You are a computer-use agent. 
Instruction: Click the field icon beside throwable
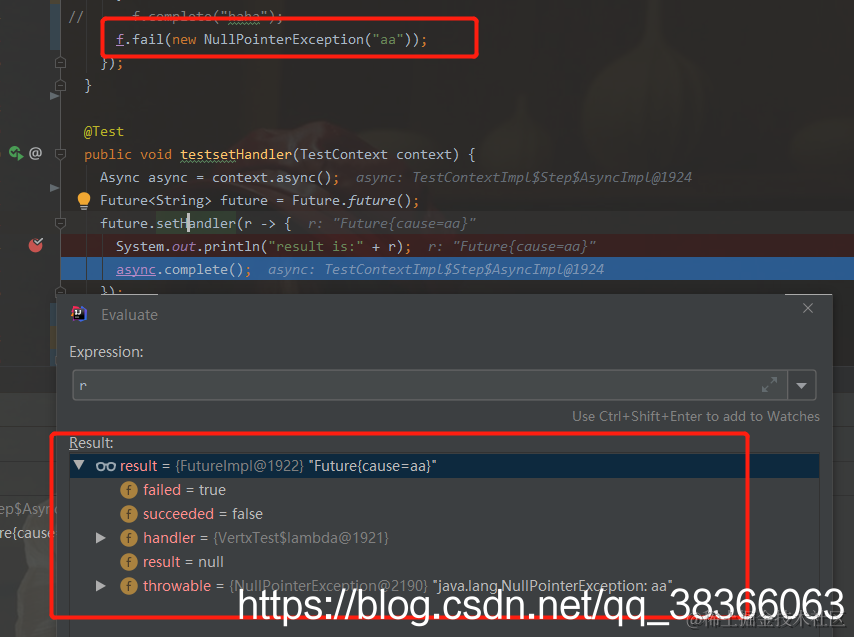(x=129, y=586)
